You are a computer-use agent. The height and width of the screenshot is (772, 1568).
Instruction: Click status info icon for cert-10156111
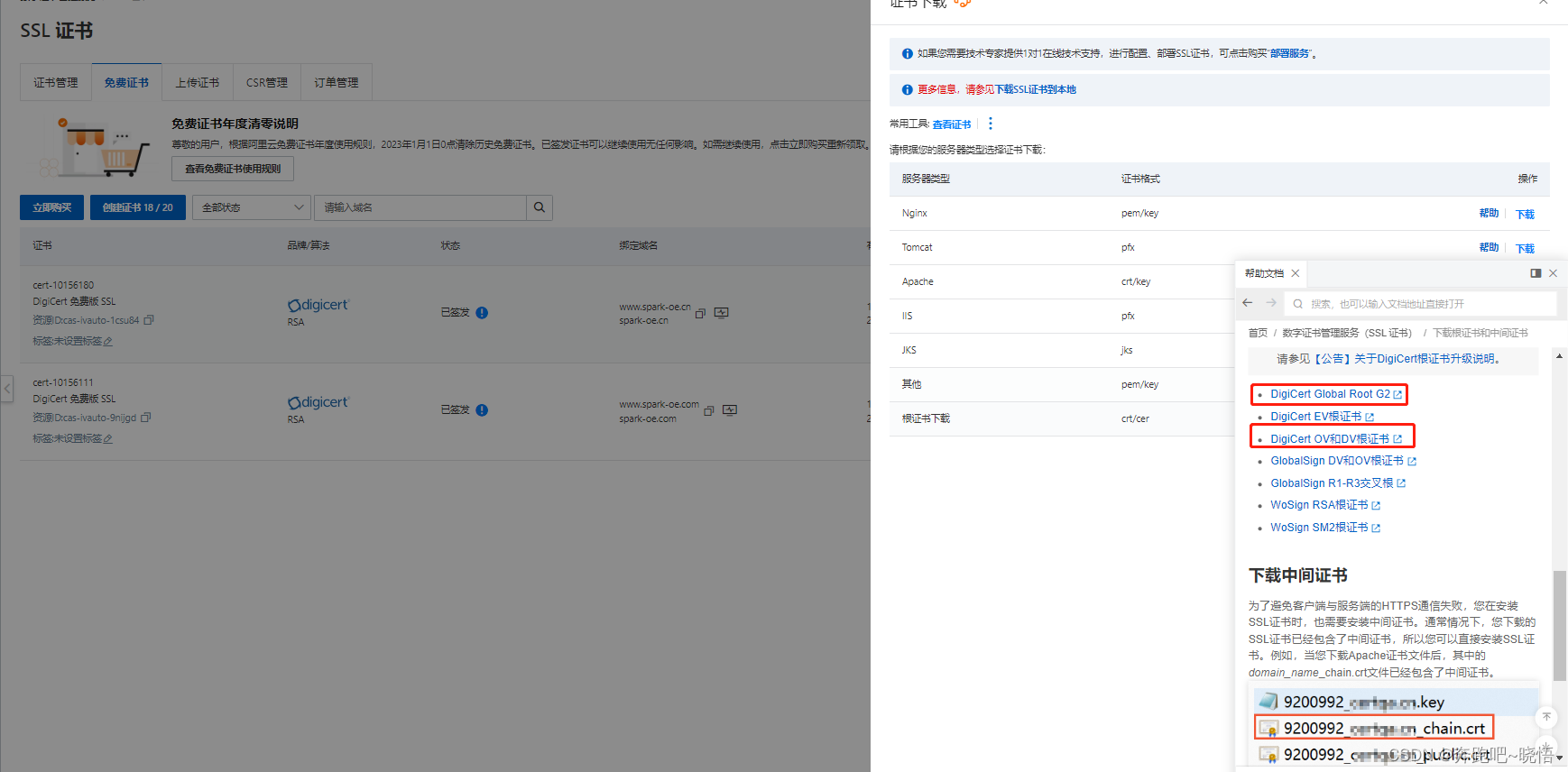click(x=482, y=410)
